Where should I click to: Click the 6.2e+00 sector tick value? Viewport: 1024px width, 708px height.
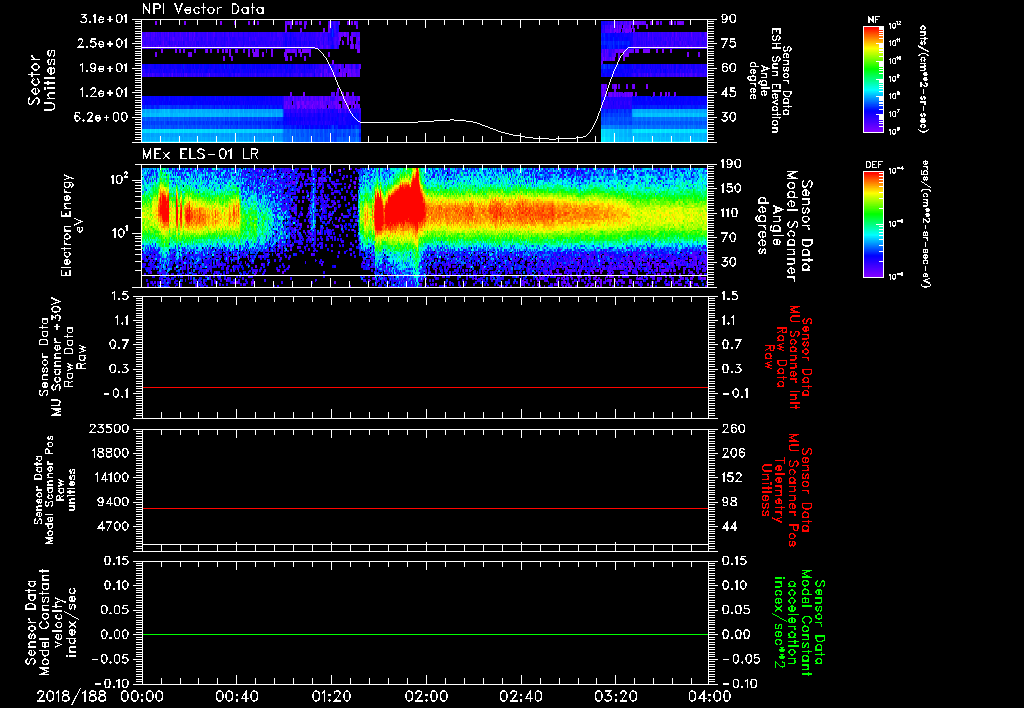coord(103,117)
